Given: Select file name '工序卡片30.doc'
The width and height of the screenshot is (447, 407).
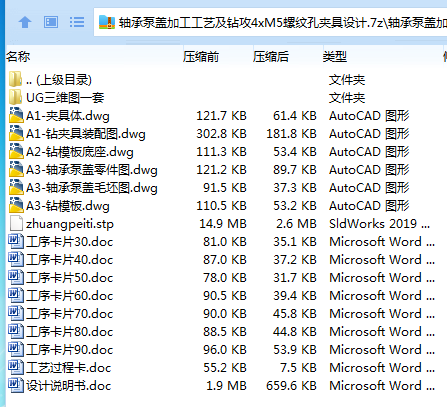Looking at the screenshot, I should (x=69, y=242).
